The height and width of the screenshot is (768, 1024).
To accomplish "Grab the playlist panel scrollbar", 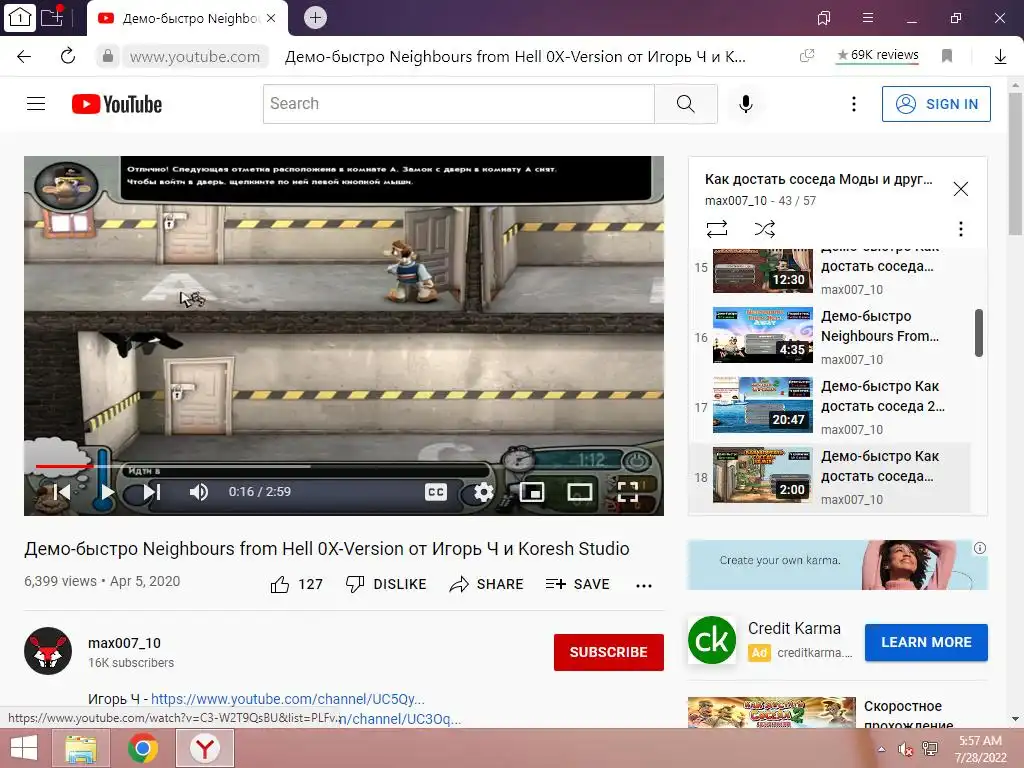I will coord(979,333).
